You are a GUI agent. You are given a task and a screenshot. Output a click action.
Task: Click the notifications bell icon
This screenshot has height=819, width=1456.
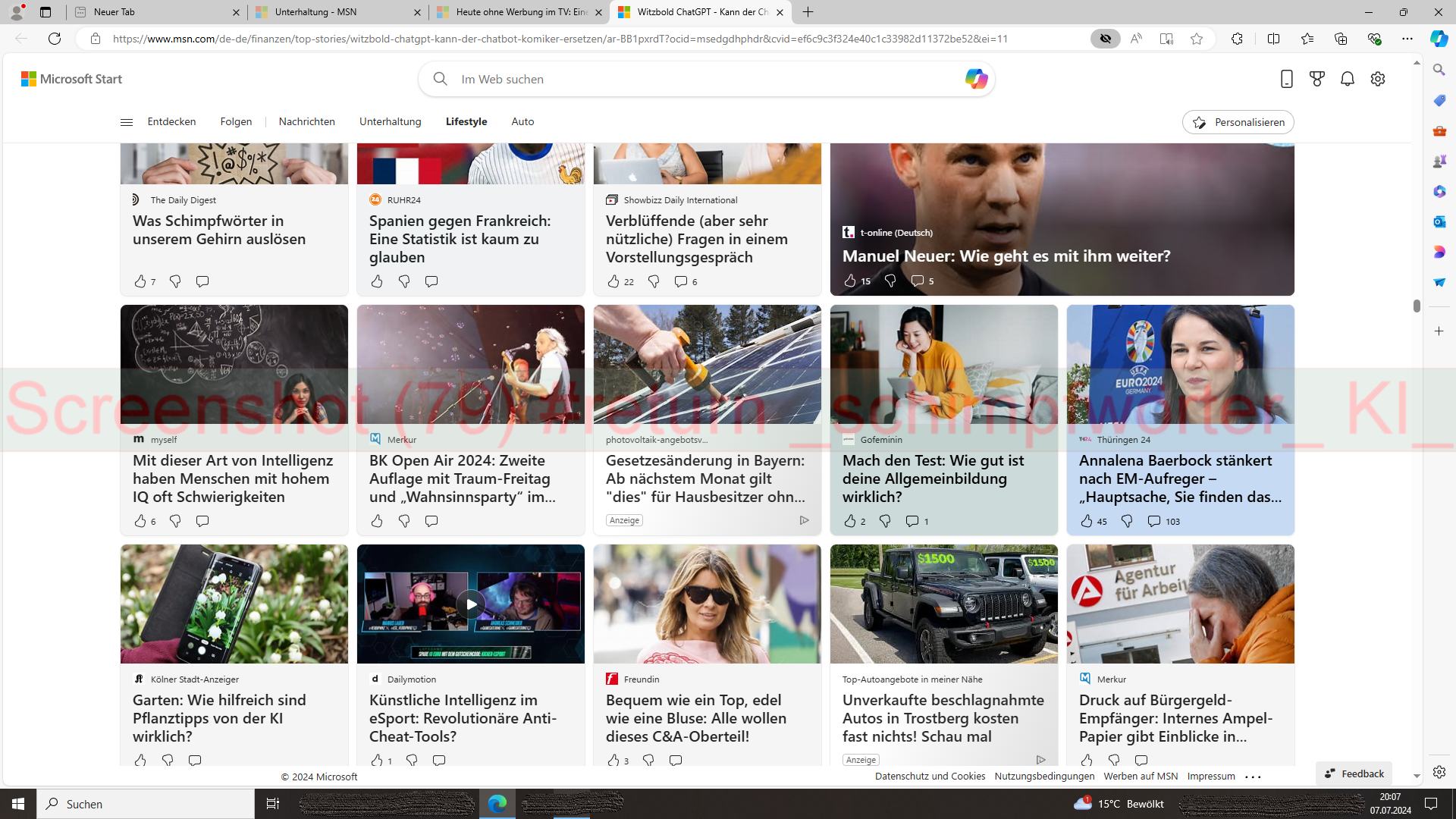point(1348,79)
